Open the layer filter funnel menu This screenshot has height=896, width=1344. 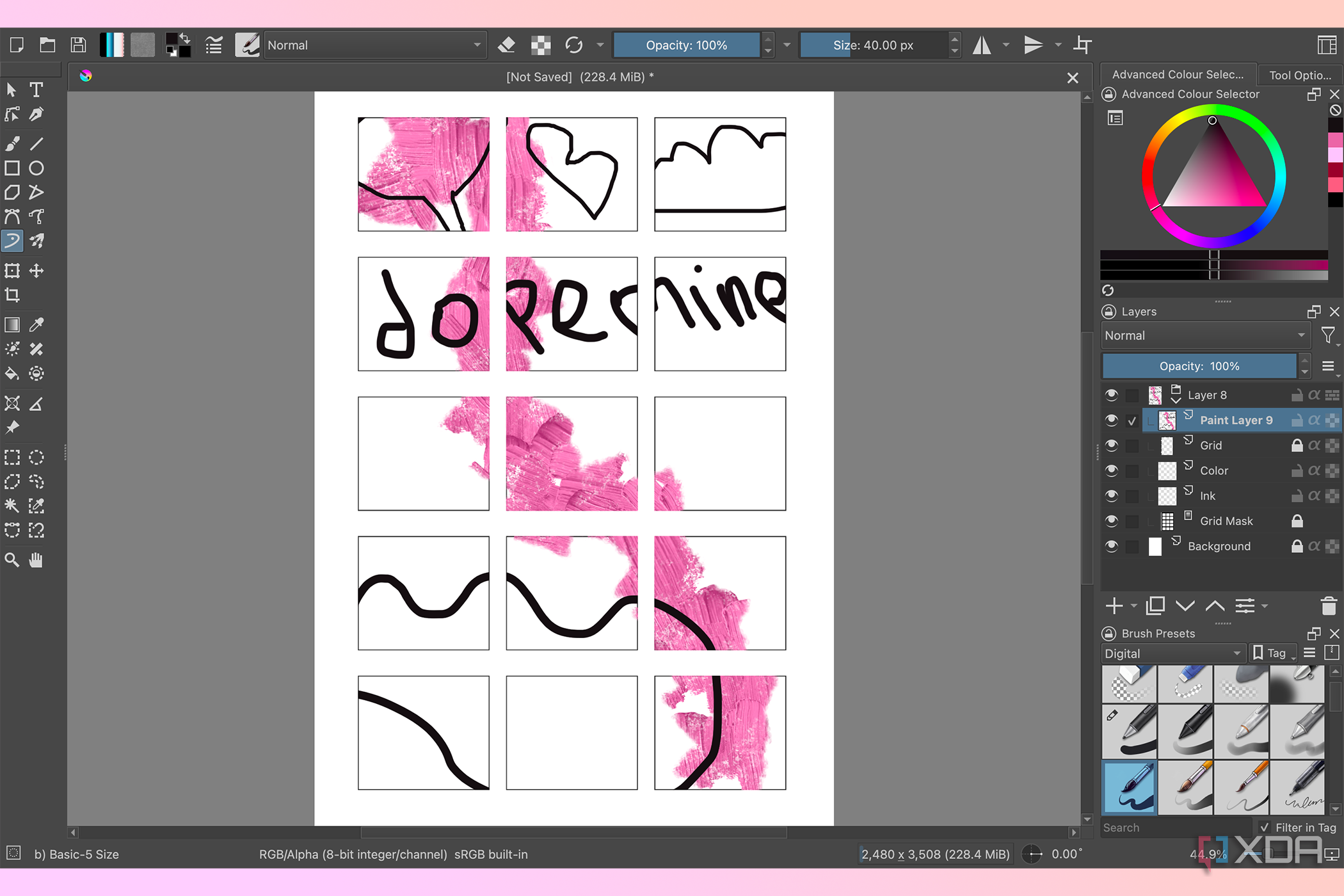pyautogui.click(x=1329, y=335)
